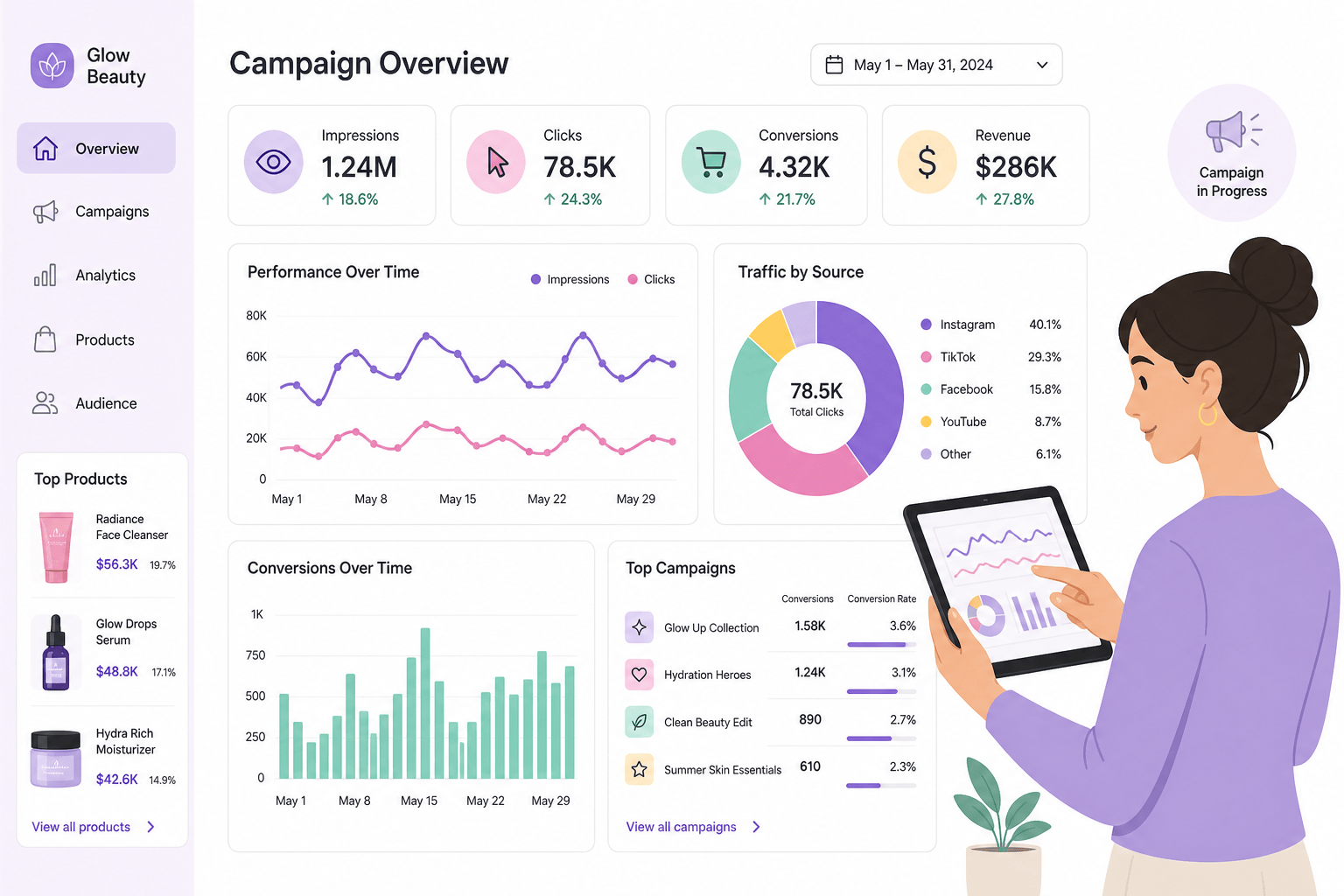Click the Summer Skin Essentials conversion rate bar
Screen dimensions: 1344x896
[881, 786]
